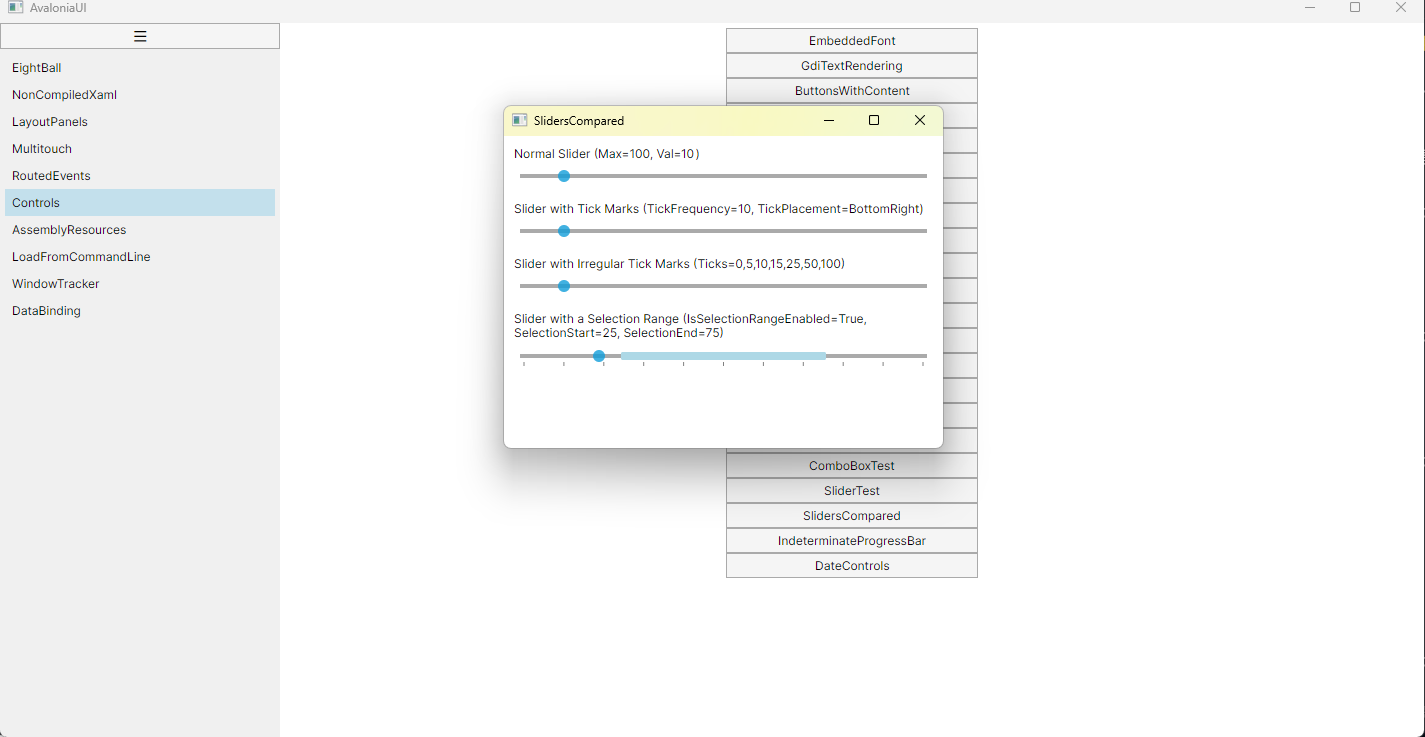Click ButtonsWithContent button
Screen dimensions: 1425x737
point(852,91)
